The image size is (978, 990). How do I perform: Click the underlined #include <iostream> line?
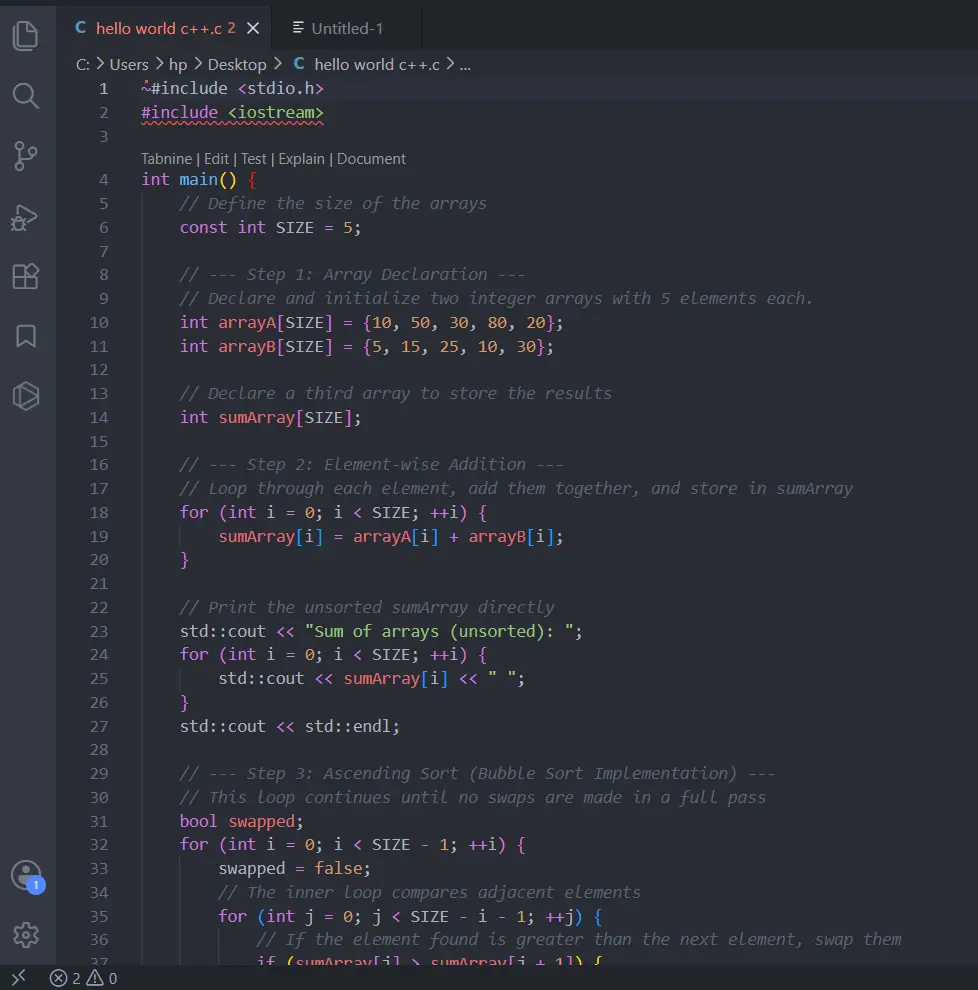tap(232, 112)
